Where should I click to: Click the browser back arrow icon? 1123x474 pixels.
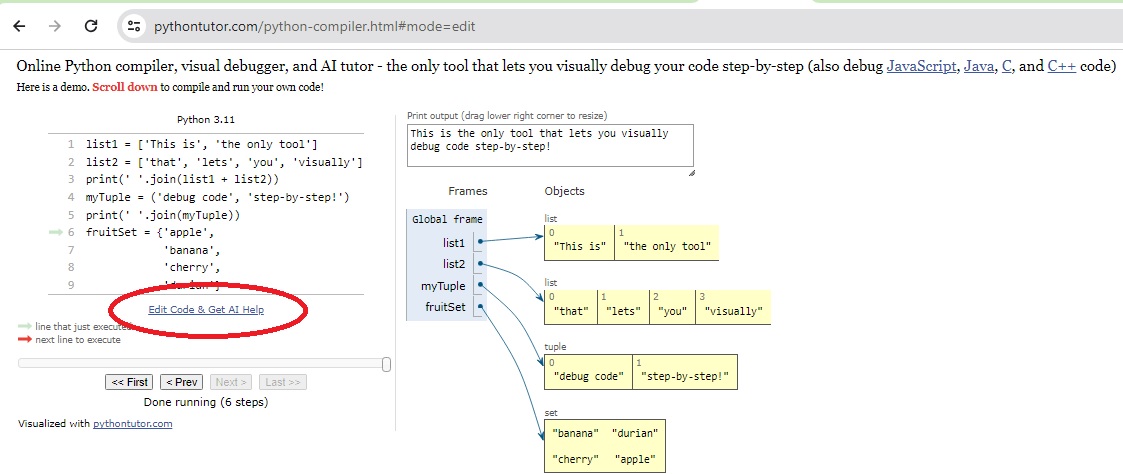coord(19,26)
